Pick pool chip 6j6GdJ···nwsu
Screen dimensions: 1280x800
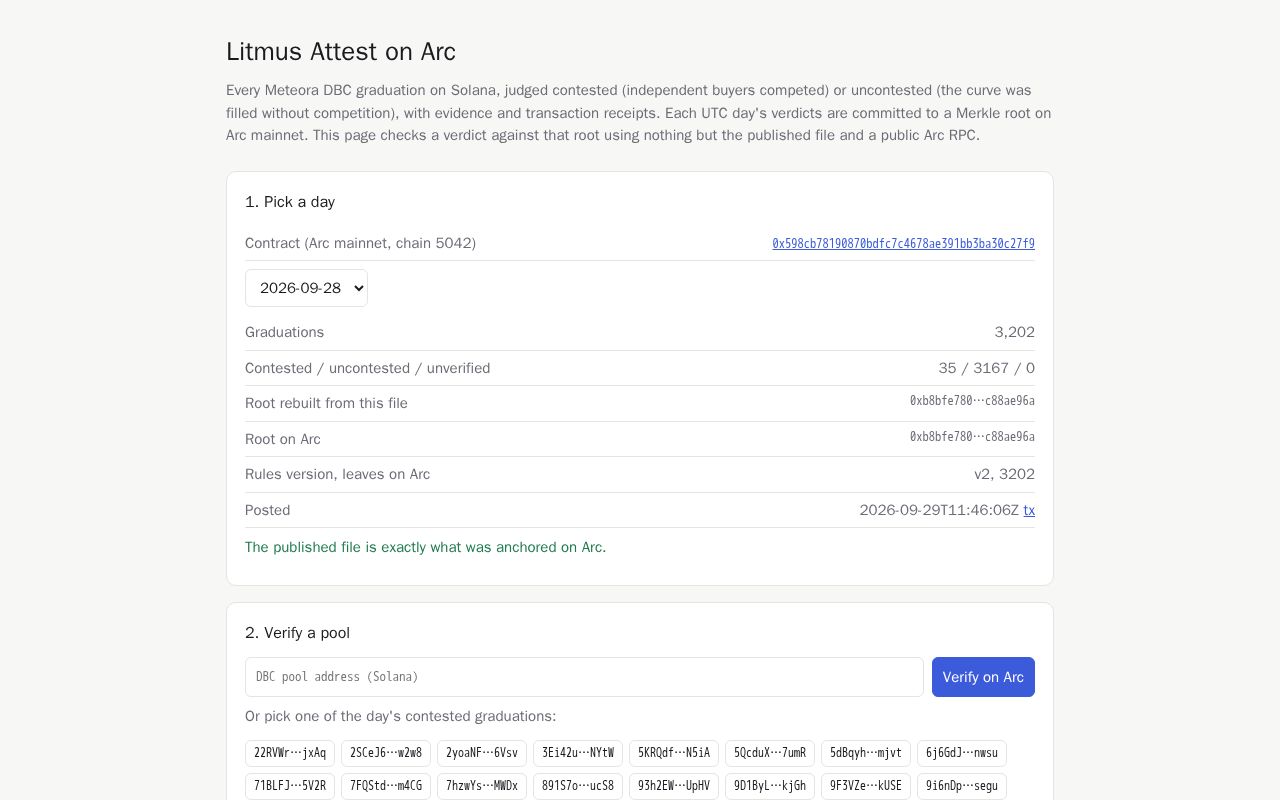962,753
